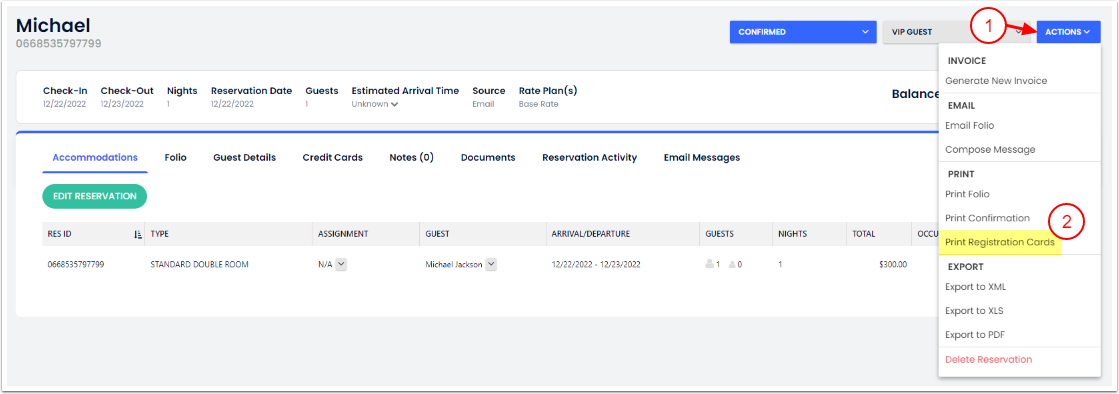Open the Documents tab
Viewport: 1119px width, 394px height.
coord(488,158)
